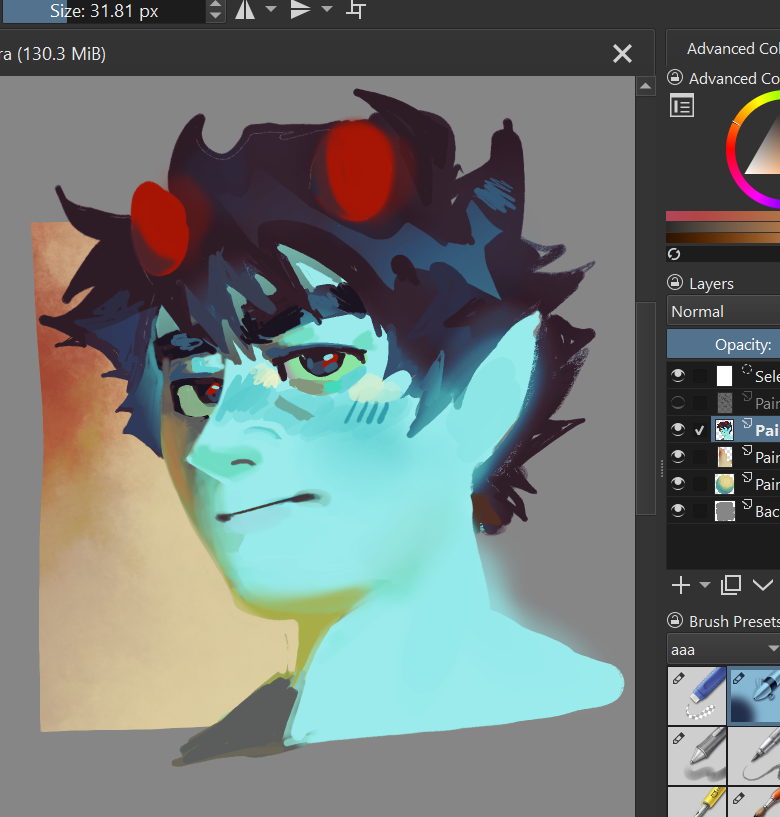Show the hidden grey texture layer
The height and width of the screenshot is (817, 780).
click(x=678, y=402)
